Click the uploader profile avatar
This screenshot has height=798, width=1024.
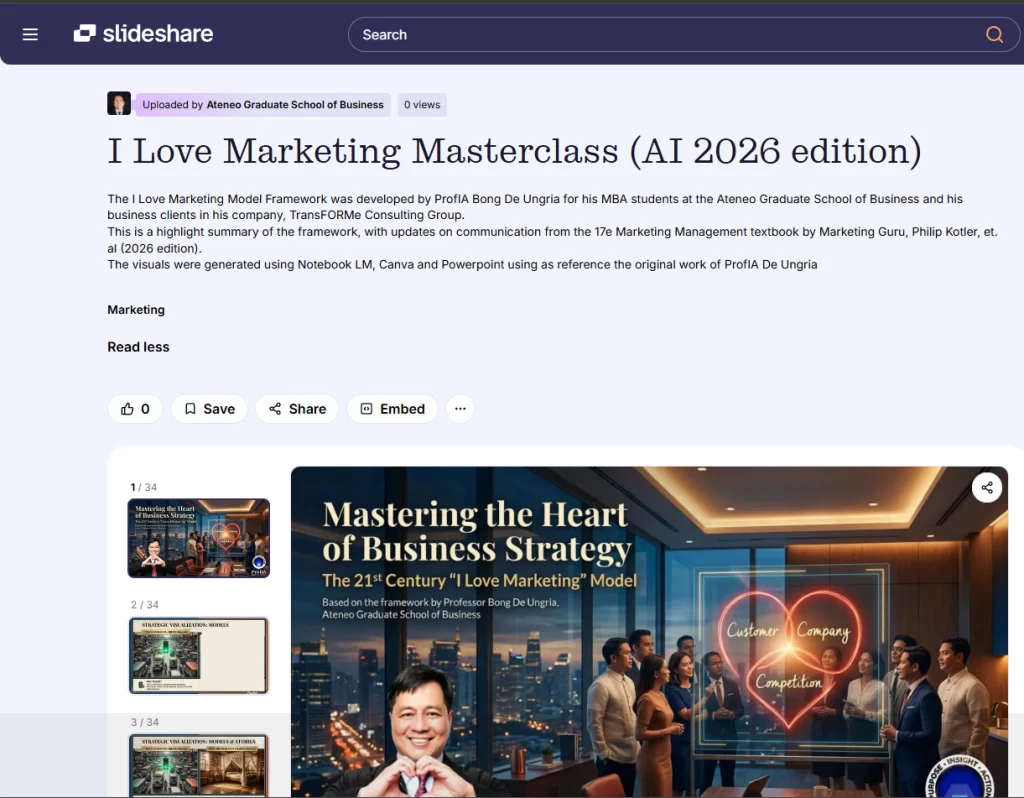tap(119, 104)
